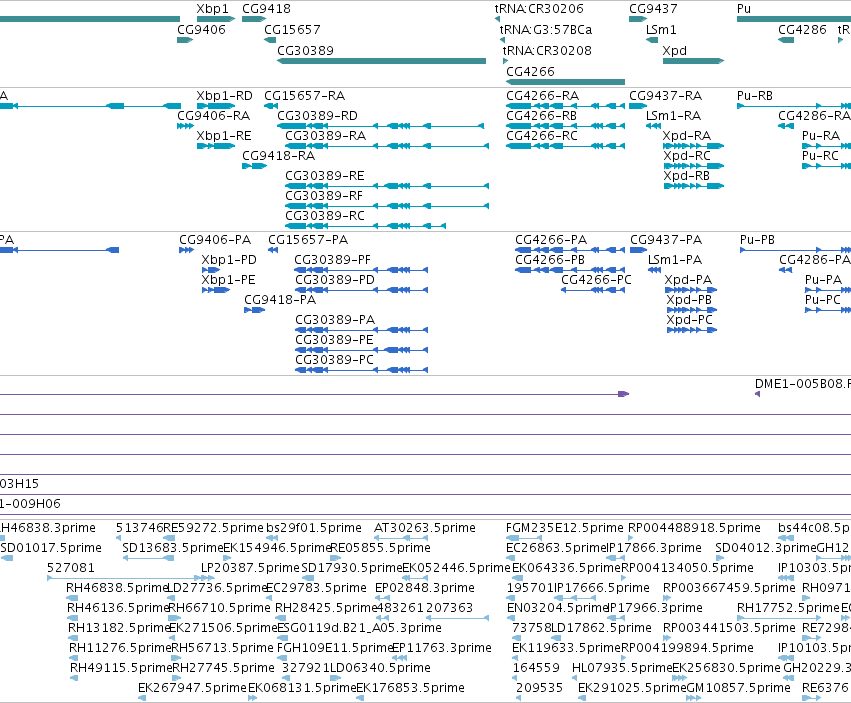The image size is (851, 703).
Task: Select protein CG9406-PA
Action: [x=215, y=240]
